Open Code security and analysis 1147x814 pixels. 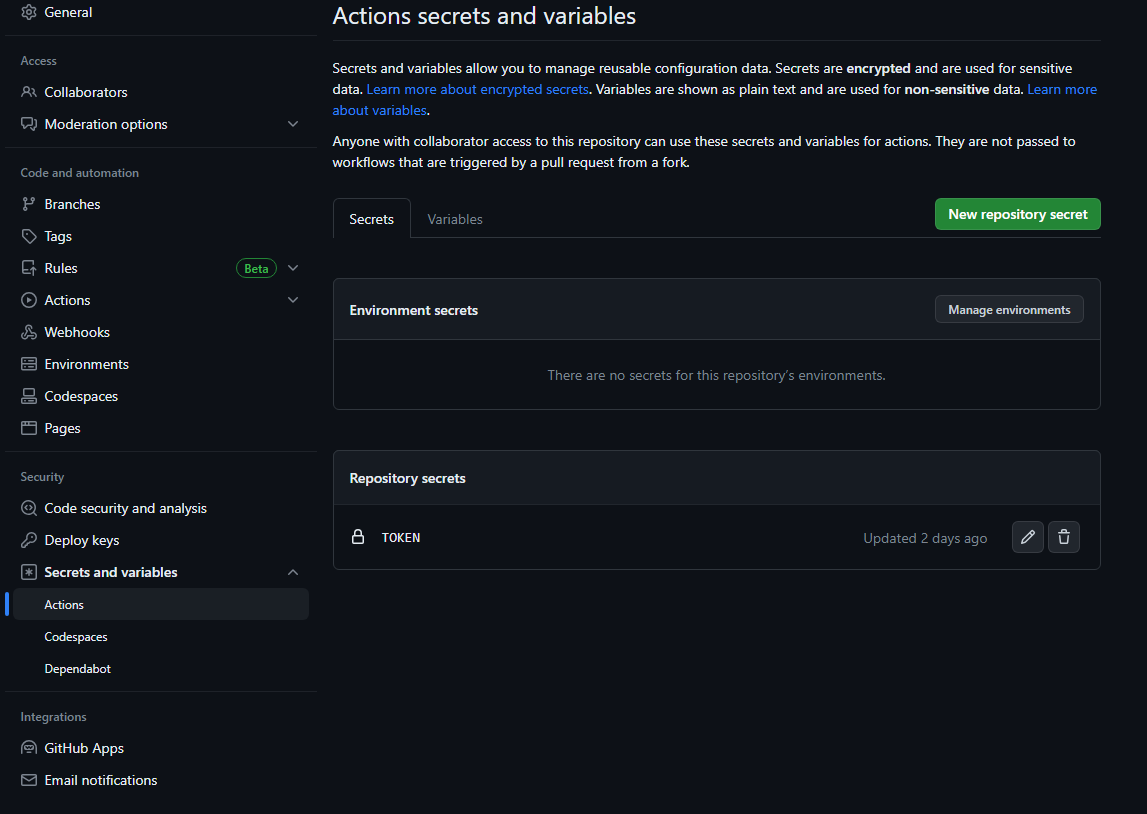(26, 507)
